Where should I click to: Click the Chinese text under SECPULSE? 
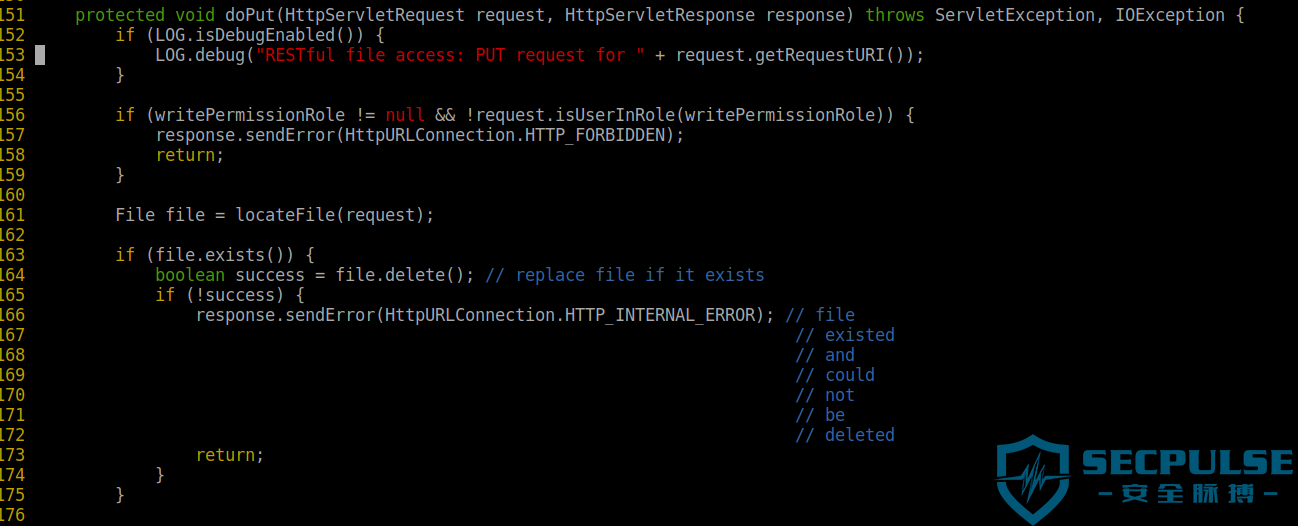[x=1188, y=496]
